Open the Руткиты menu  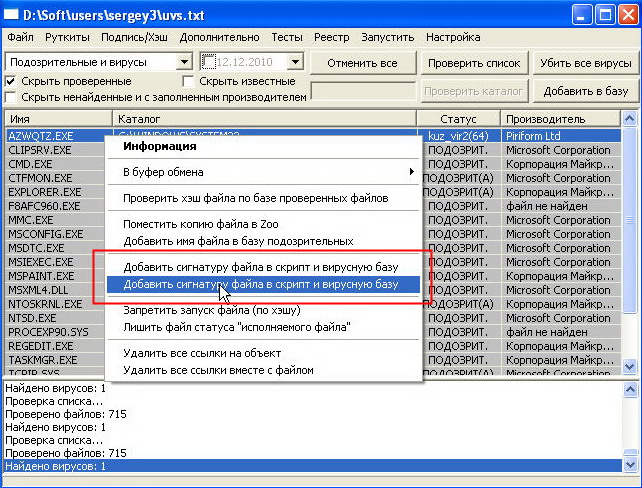(67, 37)
